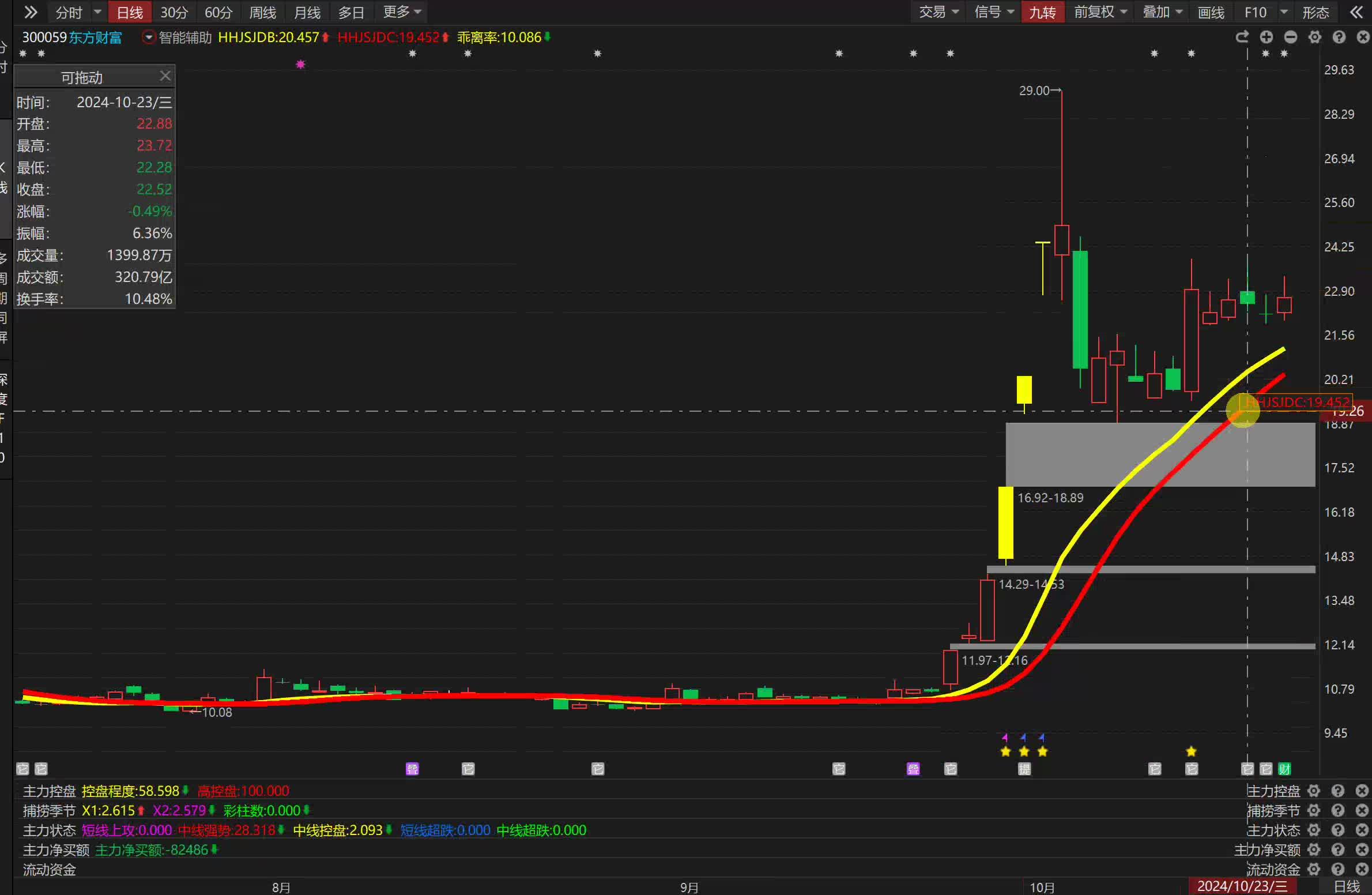Switch to 月线 monthly tab
The image size is (1372, 895).
[307, 12]
